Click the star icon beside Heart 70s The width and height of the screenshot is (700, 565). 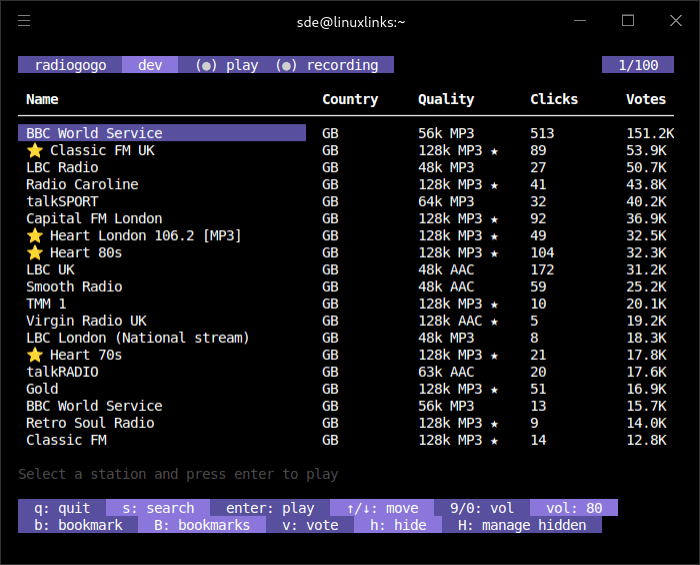(x=35, y=355)
